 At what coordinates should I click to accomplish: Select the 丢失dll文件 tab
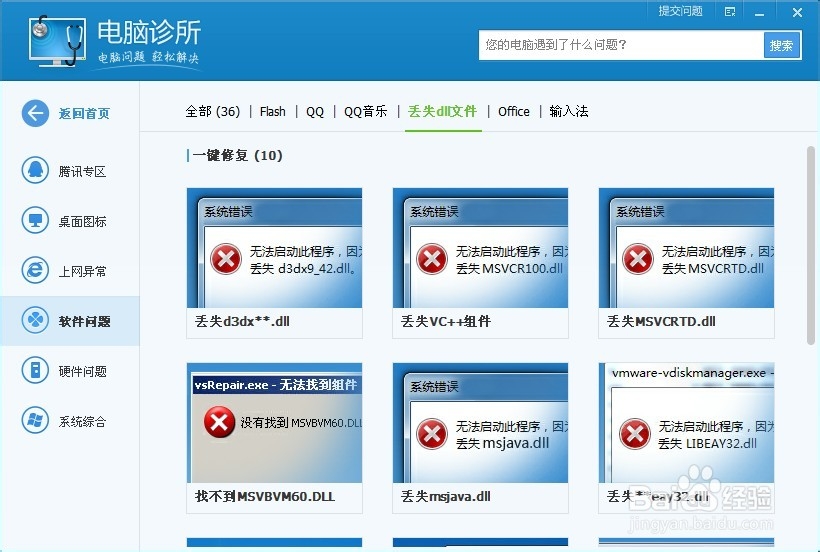(x=442, y=111)
